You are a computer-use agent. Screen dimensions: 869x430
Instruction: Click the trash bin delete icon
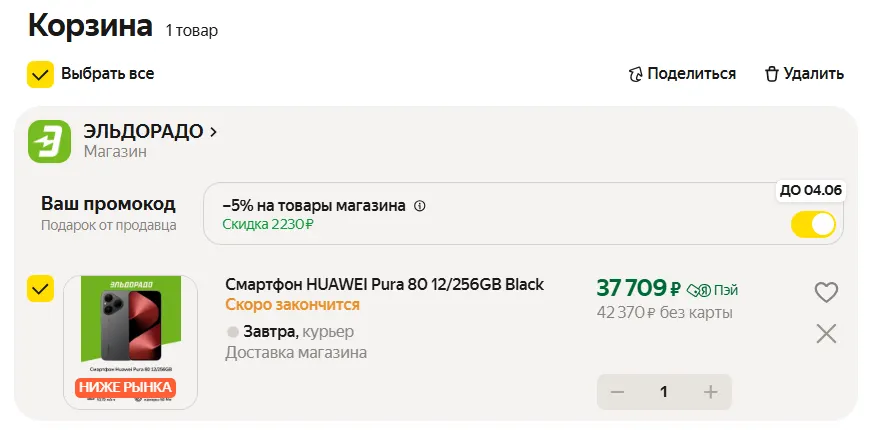(771, 74)
